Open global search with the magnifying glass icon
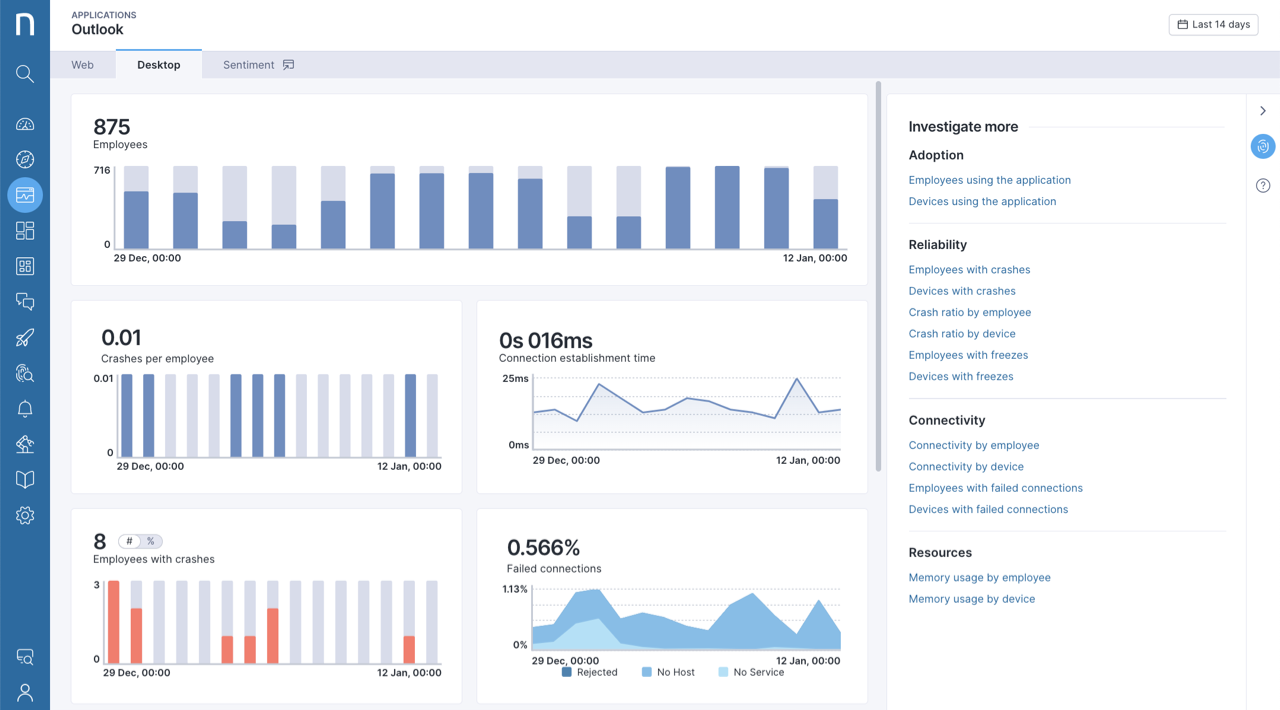 tap(25, 74)
